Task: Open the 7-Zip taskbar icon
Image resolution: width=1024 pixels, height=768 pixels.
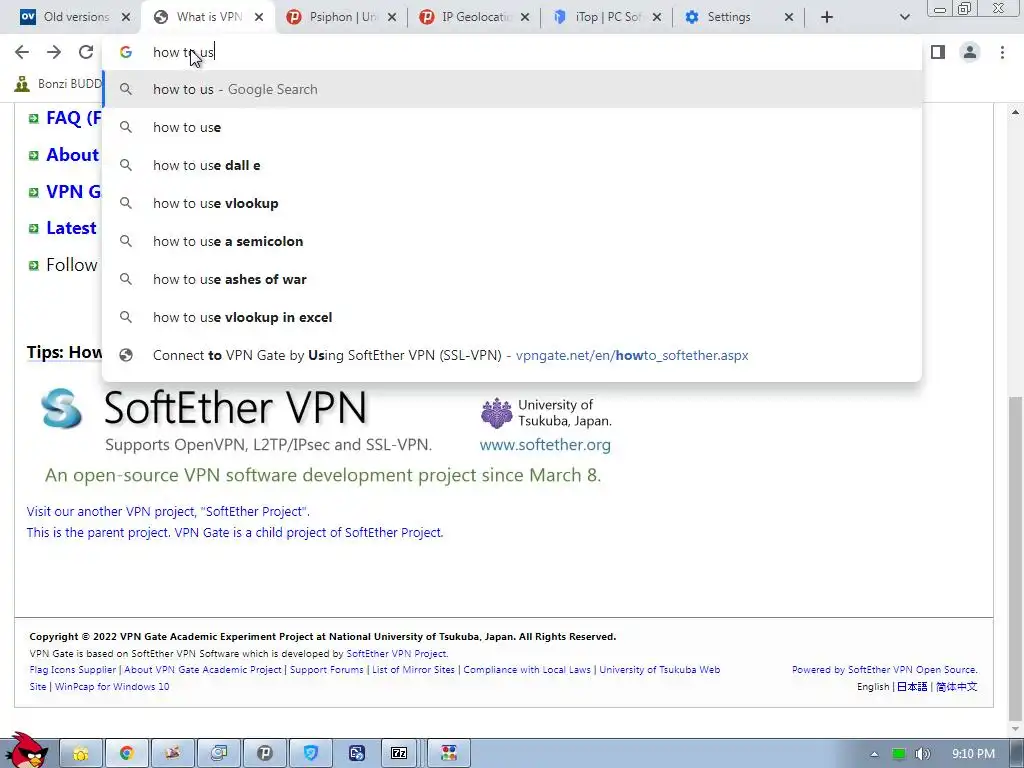Action: (399, 754)
